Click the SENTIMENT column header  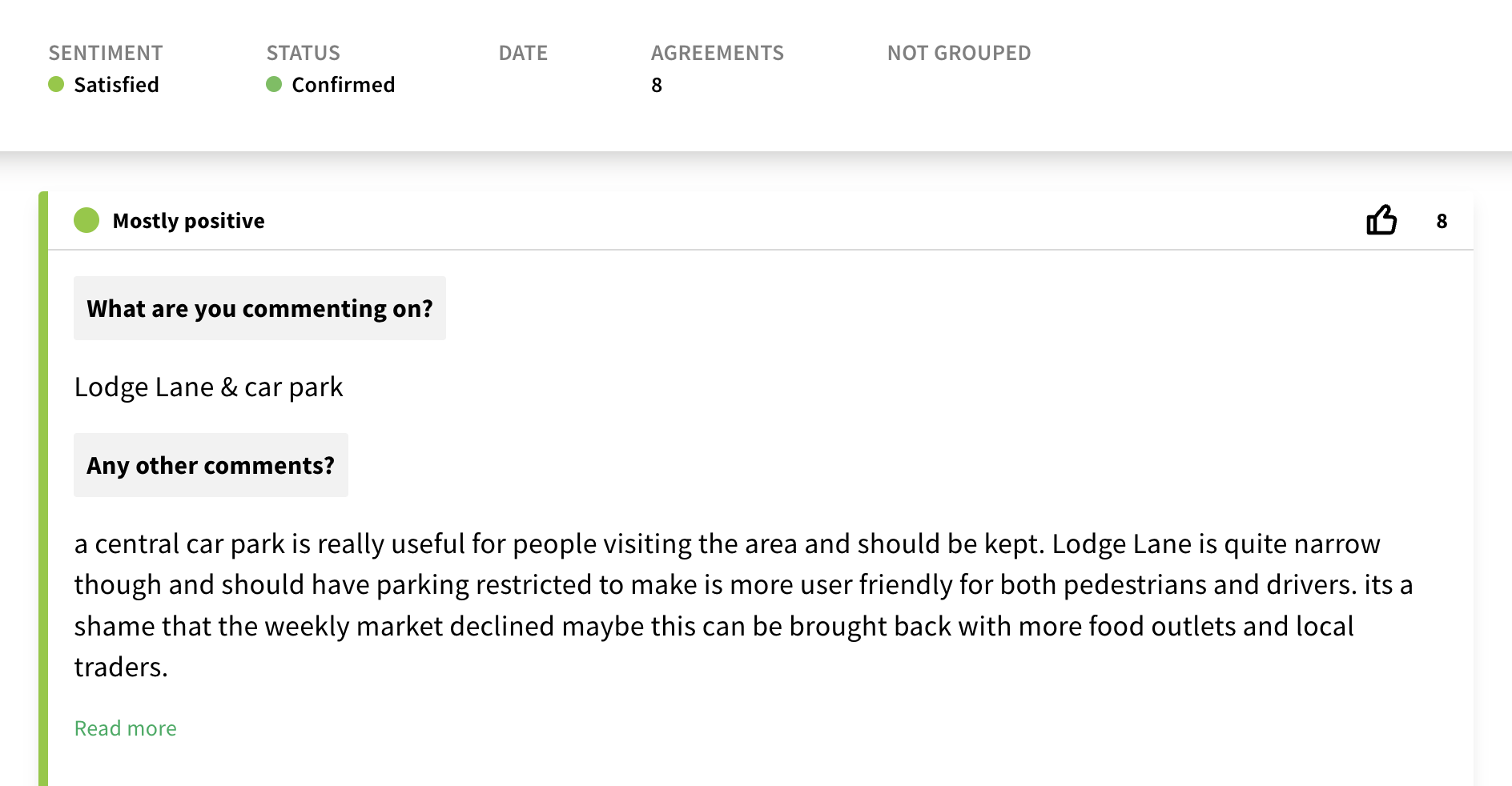pyautogui.click(x=106, y=53)
